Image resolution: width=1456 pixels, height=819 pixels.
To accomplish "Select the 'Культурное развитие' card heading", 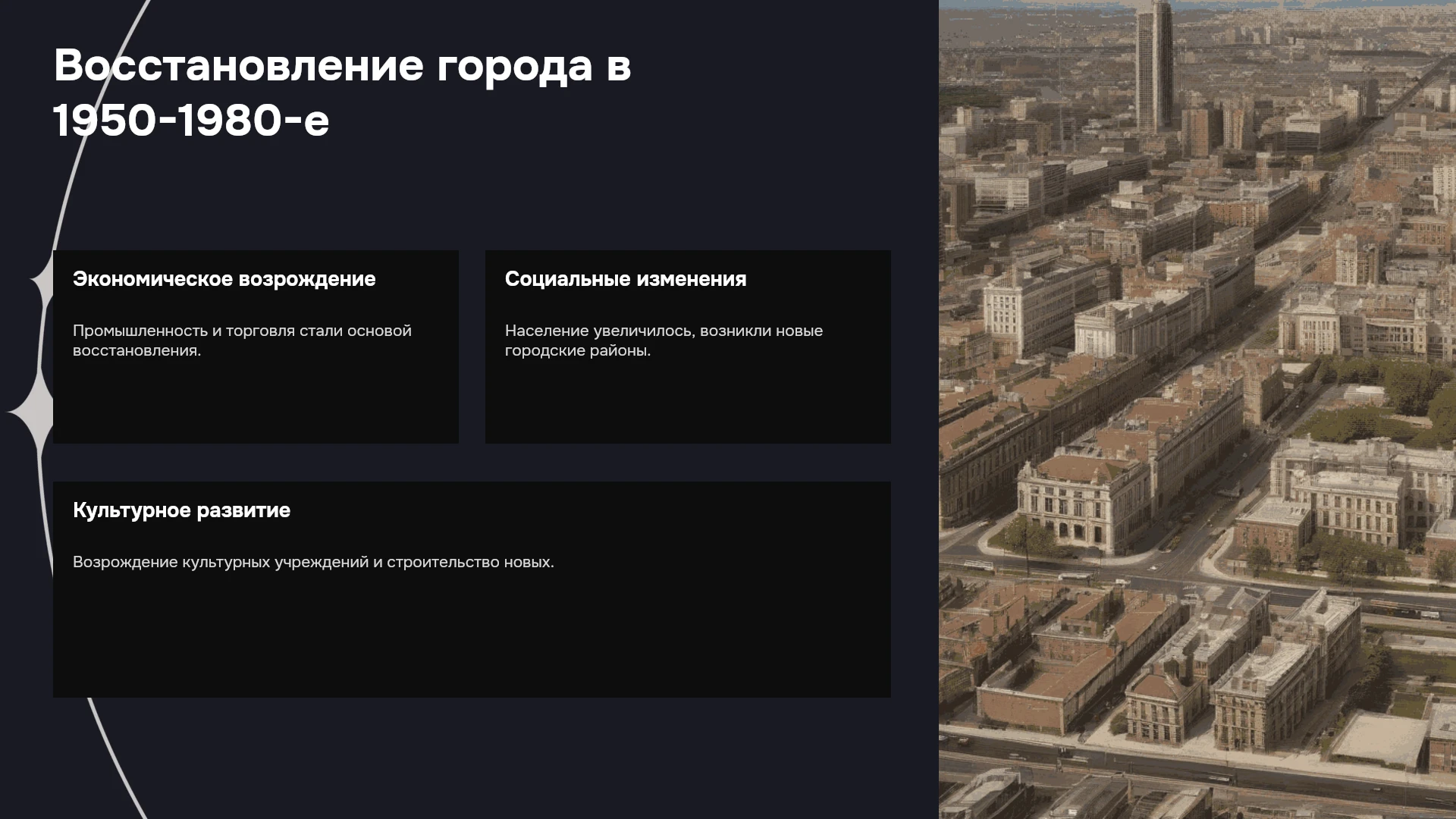I will tap(181, 510).
